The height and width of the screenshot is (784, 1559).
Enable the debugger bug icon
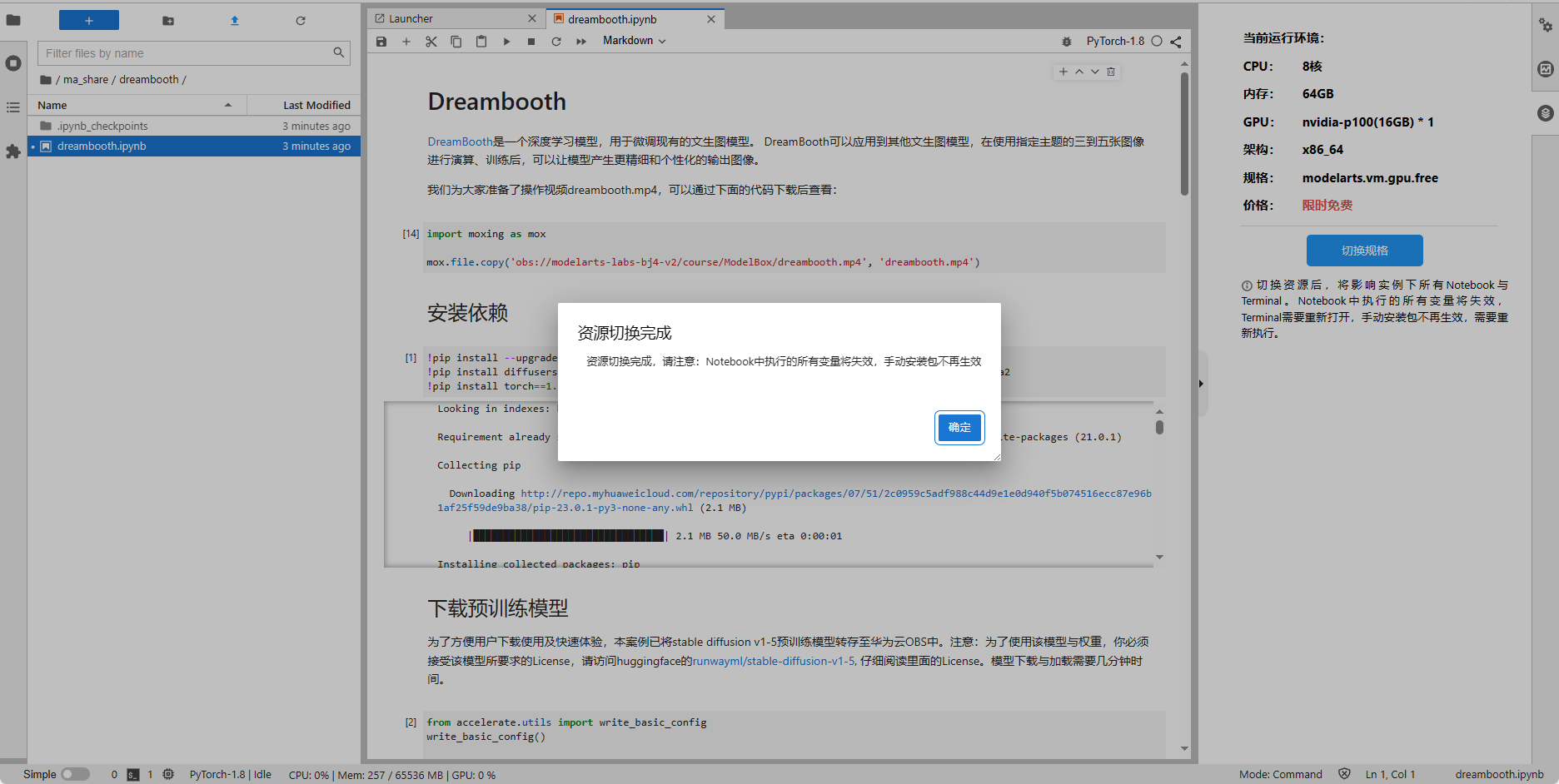click(x=1067, y=42)
